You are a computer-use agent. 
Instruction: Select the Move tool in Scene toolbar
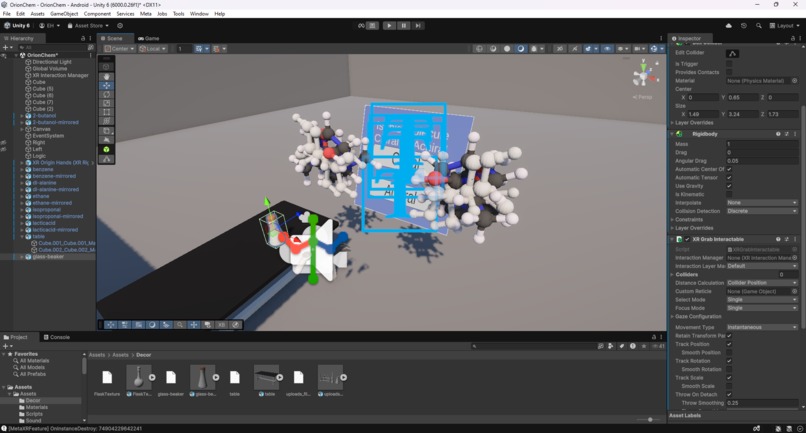(106, 85)
